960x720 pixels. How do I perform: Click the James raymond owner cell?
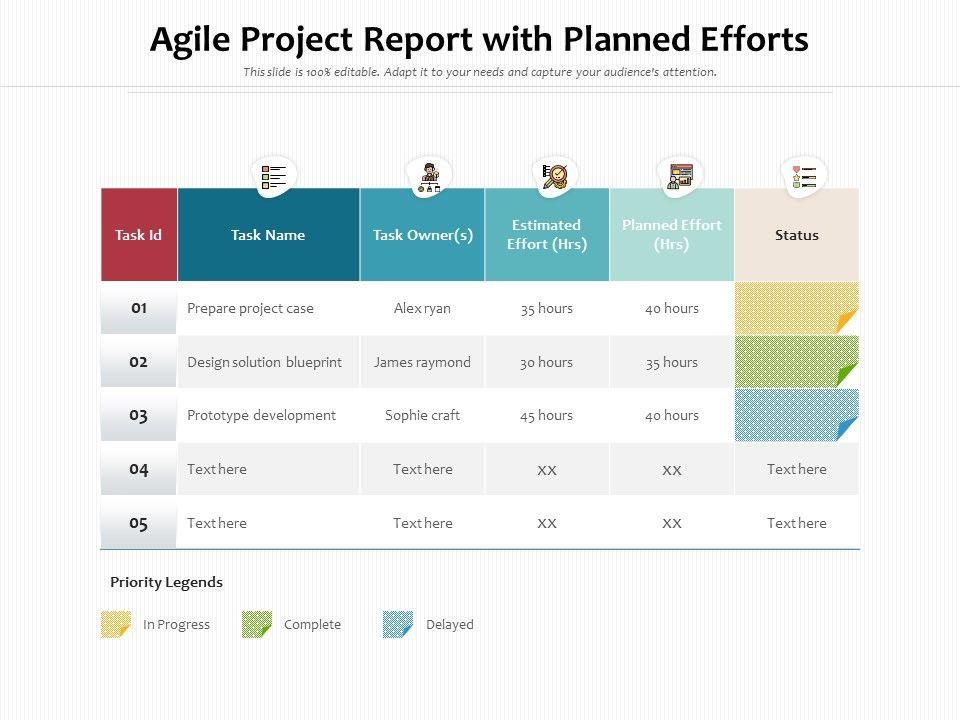coord(422,362)
